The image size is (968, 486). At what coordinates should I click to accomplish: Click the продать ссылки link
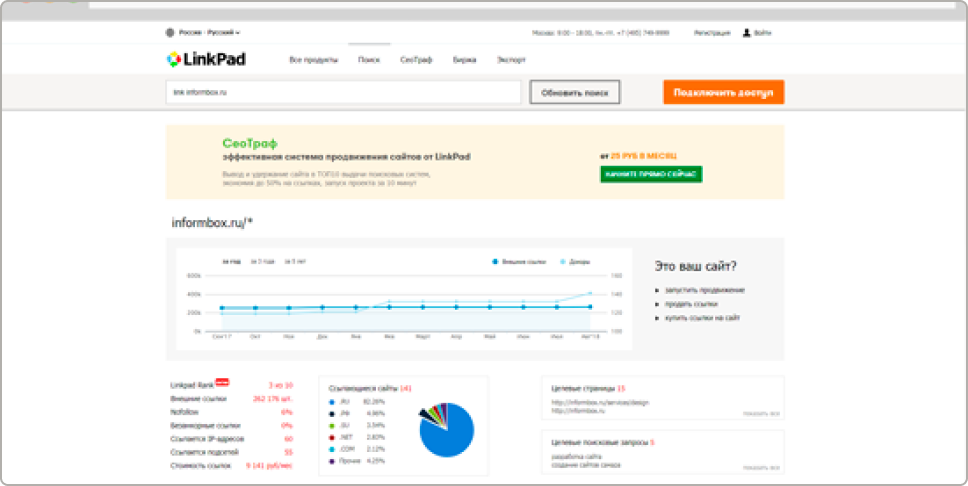click(x=691, y=304)
